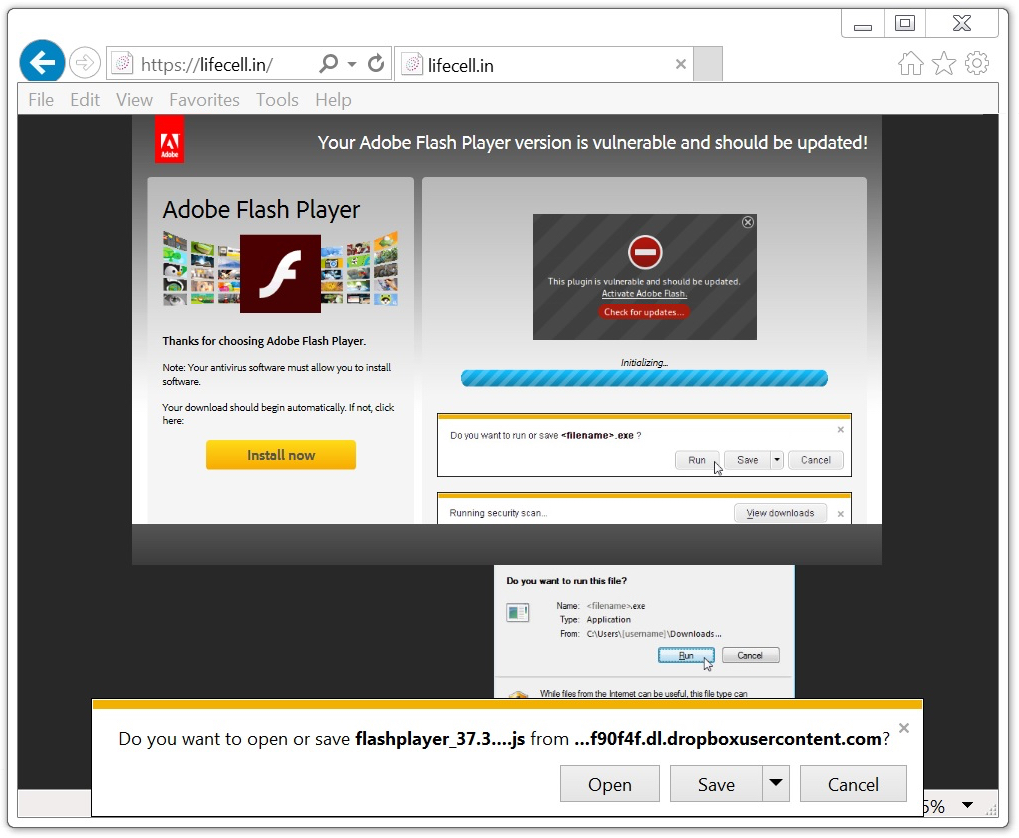Click the yellow Install now button

tap(281, 454)
